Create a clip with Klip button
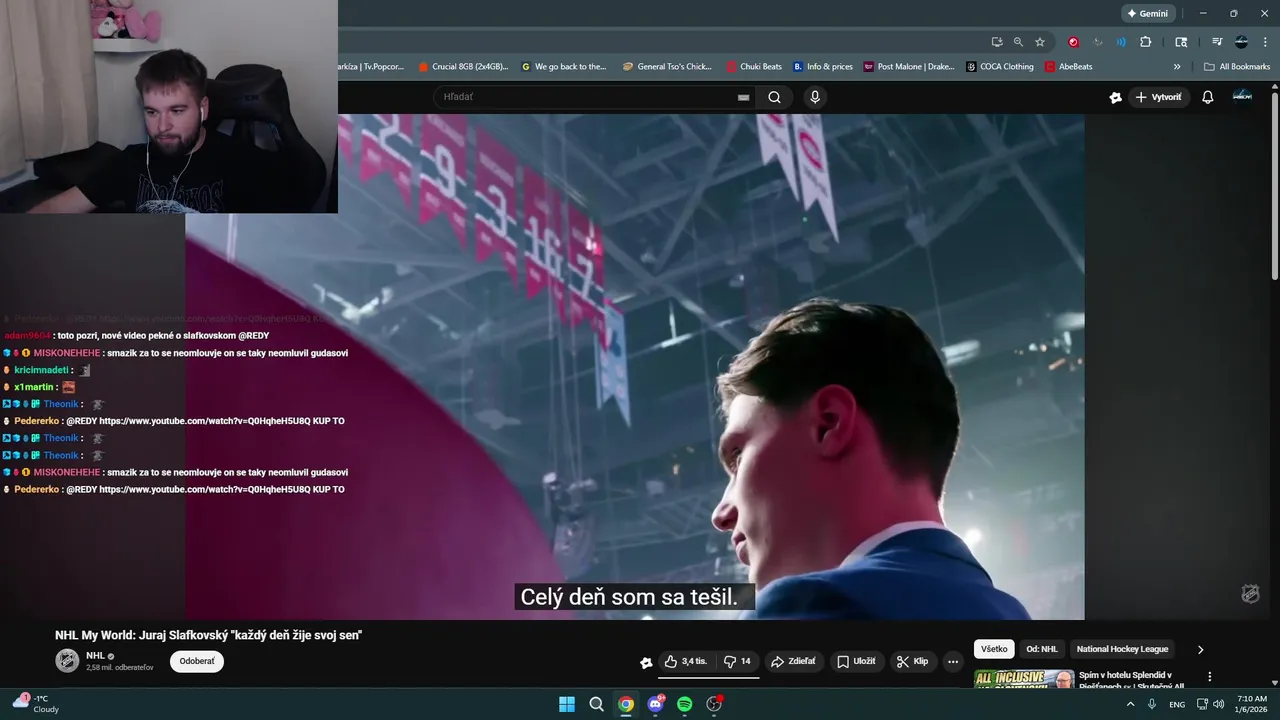This screenshot has height=720, width=1280. [912, 661]
